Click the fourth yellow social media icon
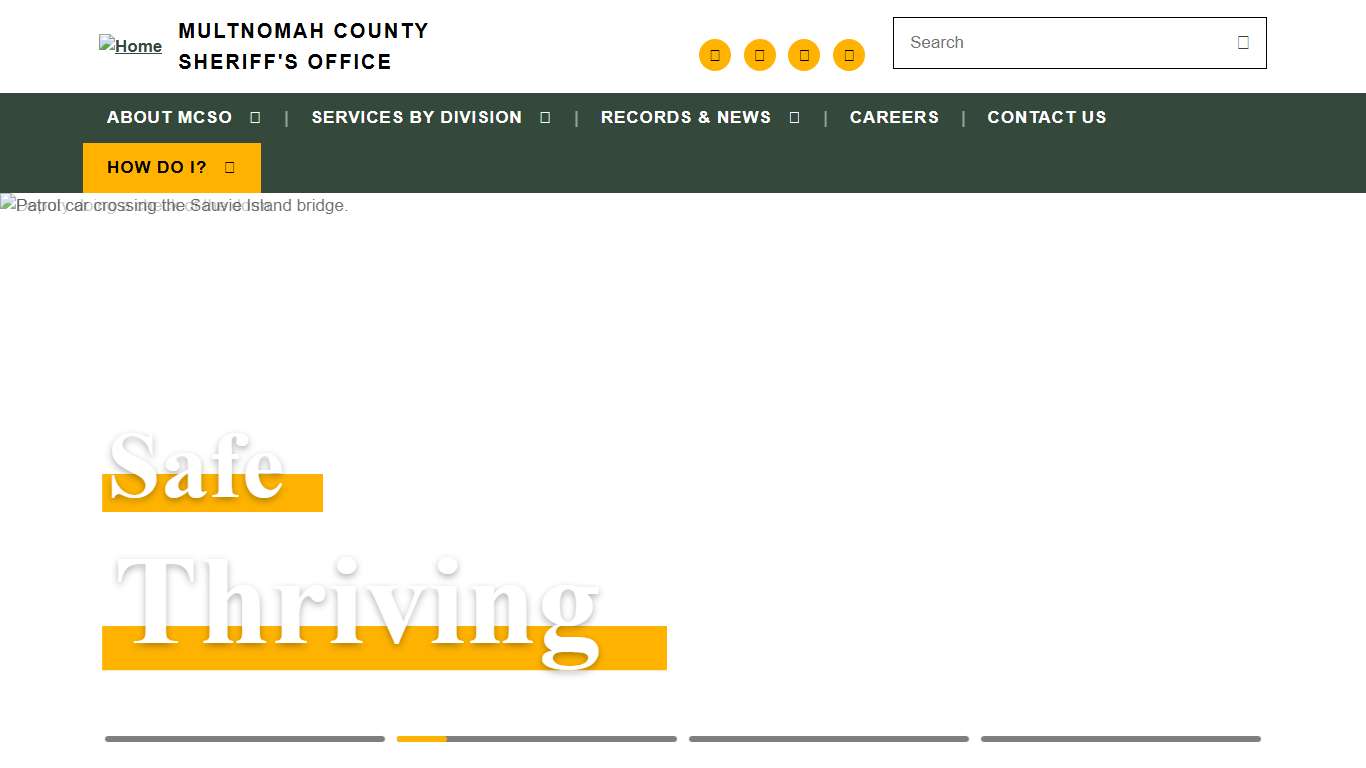The height and width of the screenshot is (768, 1366). (848, 55)
